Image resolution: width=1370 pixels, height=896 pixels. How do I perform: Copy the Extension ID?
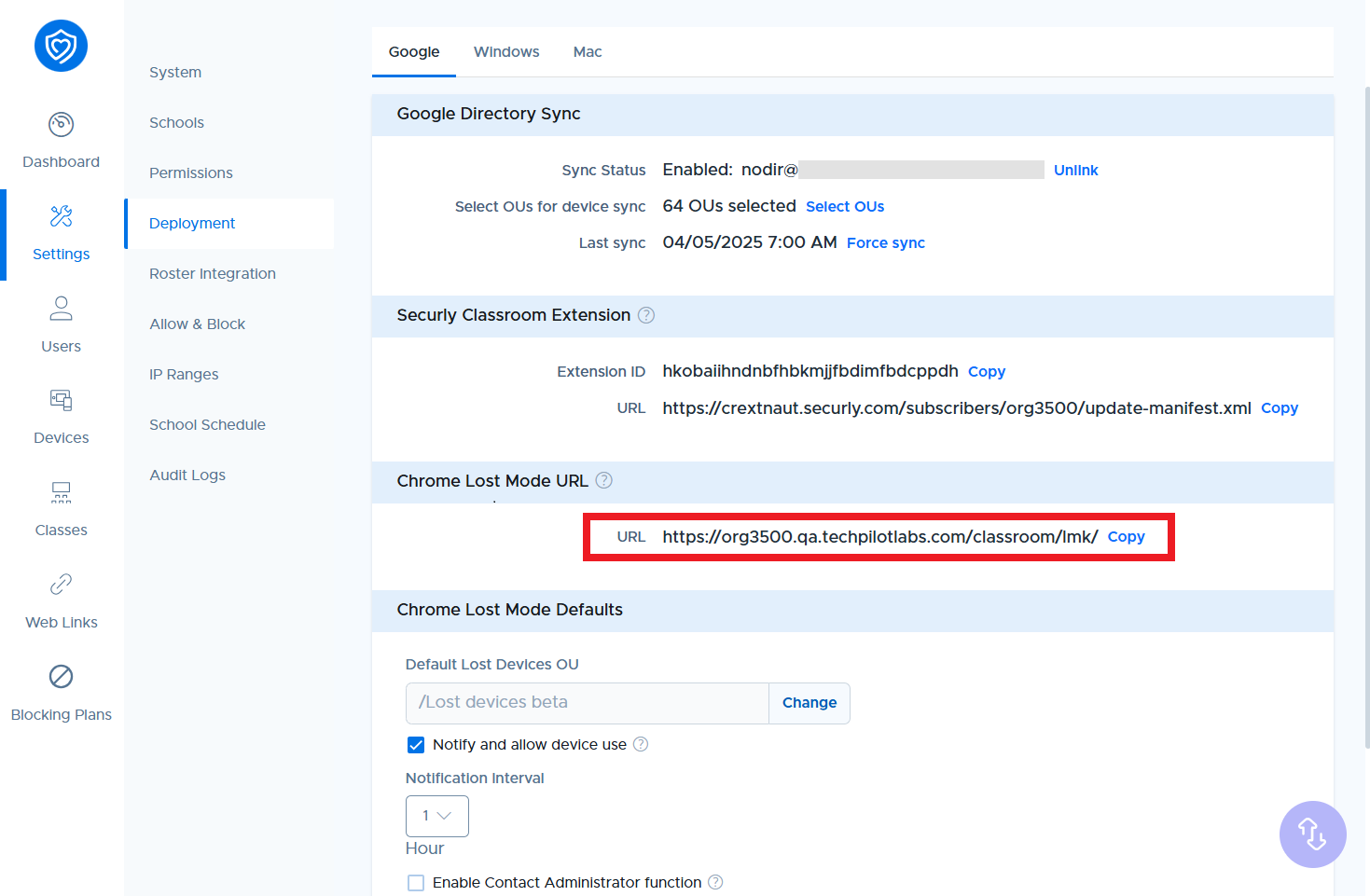[x=987, y=372]
